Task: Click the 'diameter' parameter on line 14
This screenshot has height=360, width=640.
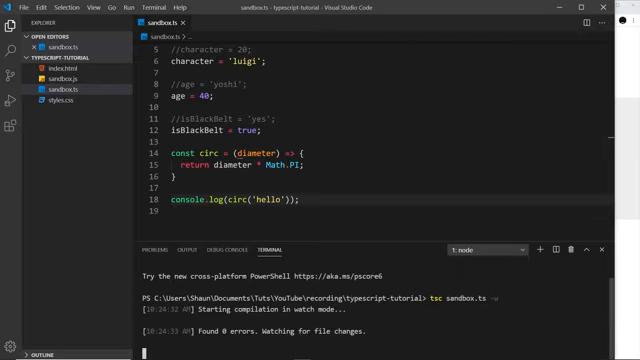Action: tap(256, 153)
